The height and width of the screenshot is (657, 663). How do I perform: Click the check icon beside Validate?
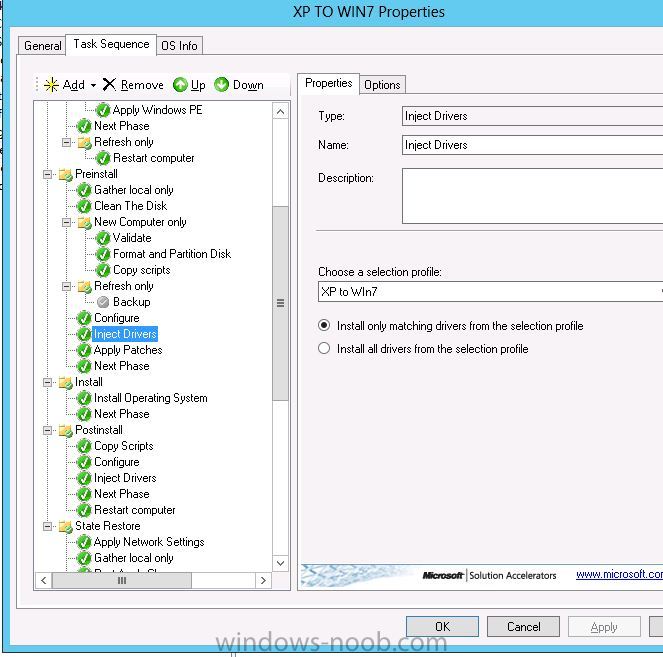[x=103, y=238]
